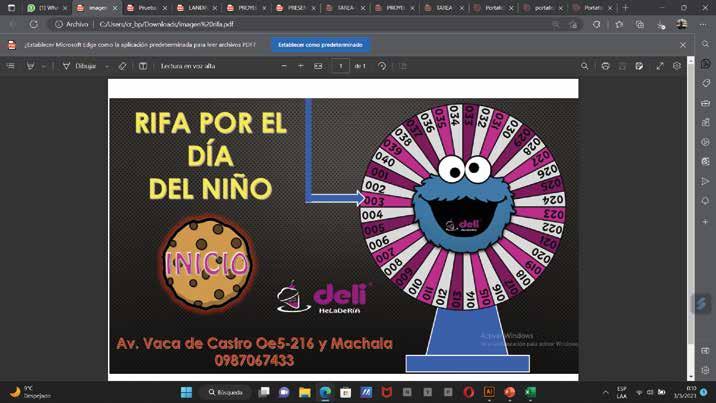Viewport: 716px width, 403px height.
Task: Open Opera browser from taskbar
Action: pos(469,392)
